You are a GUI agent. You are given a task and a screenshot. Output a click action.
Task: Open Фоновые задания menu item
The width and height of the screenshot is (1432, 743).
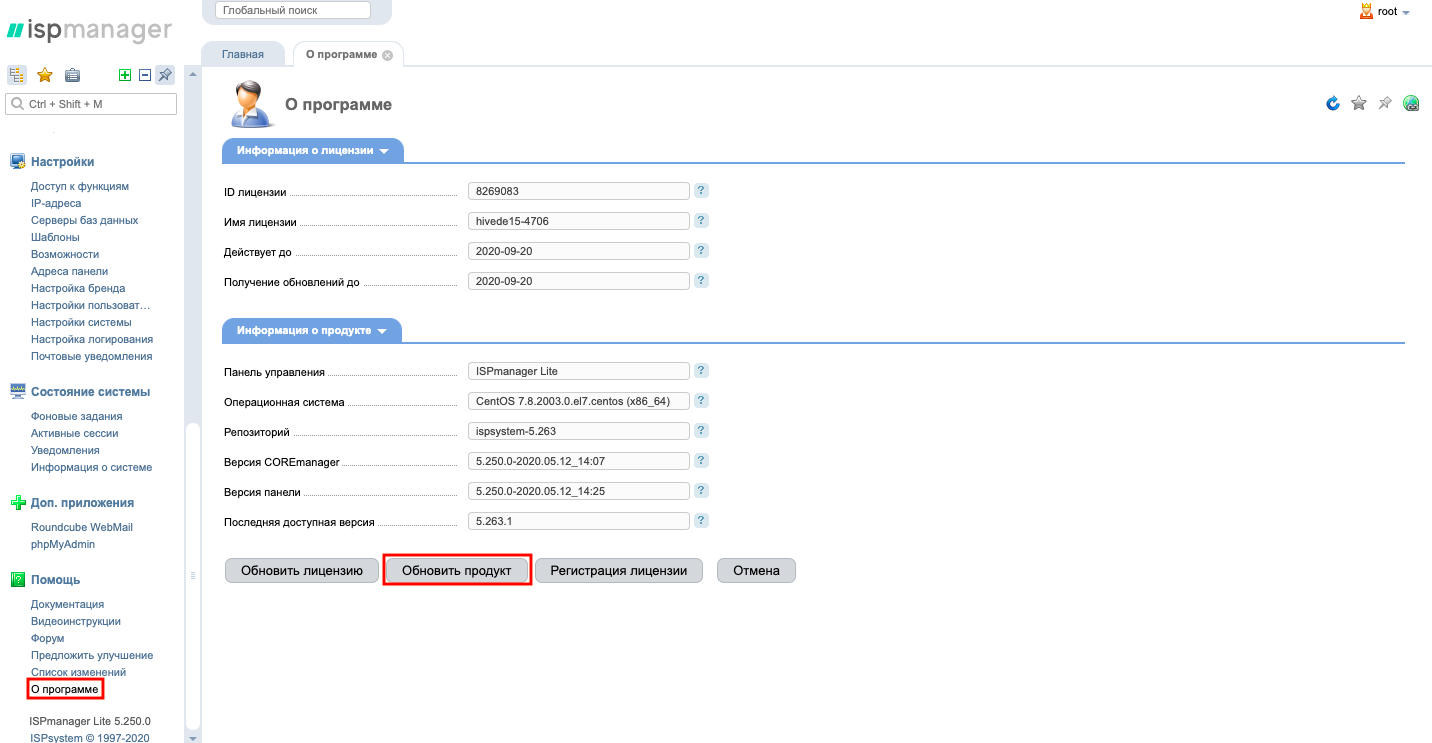pyautogui.click(x=77, y=416)
